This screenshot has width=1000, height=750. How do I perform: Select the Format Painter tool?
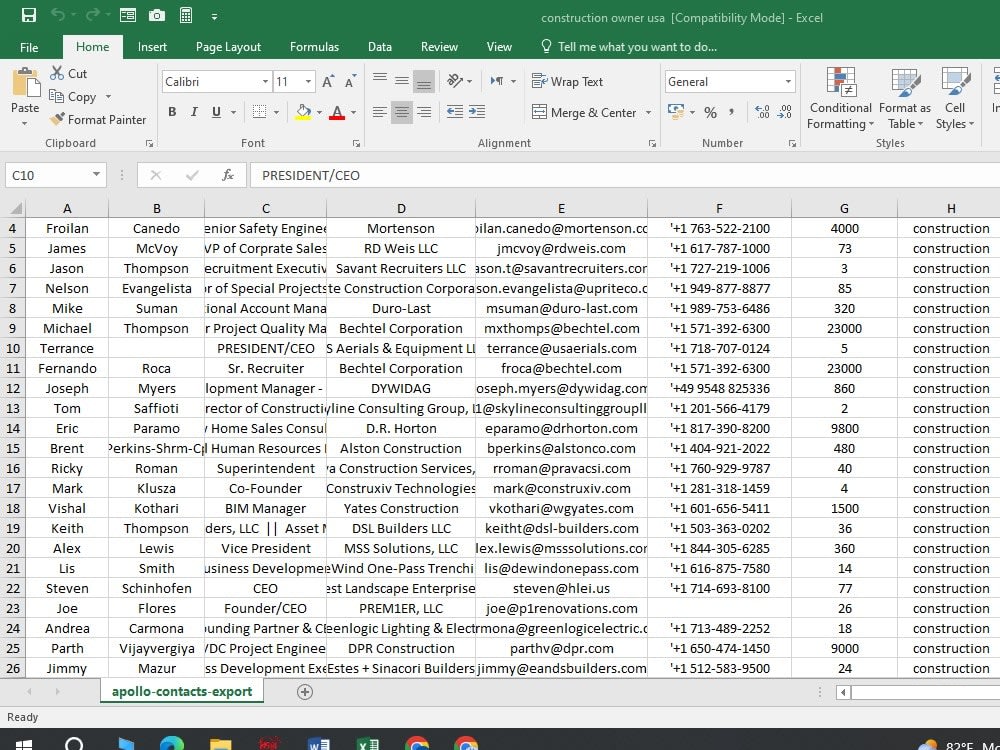click(x=98, y=119)
